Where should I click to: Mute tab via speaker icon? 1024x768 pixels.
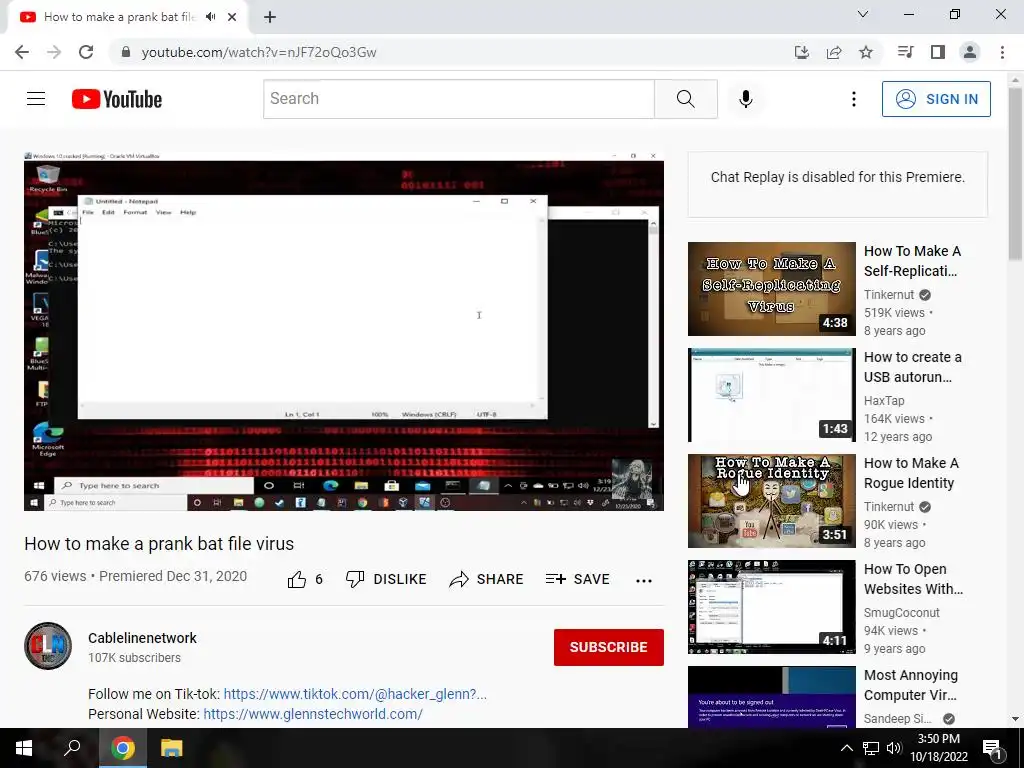coord(210,17)
